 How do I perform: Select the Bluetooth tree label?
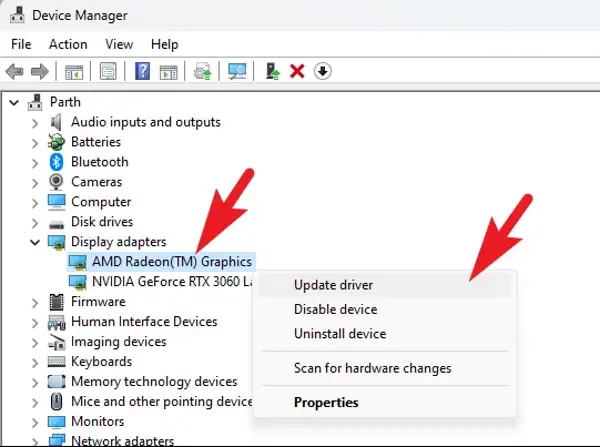click(x=99, y=162)
